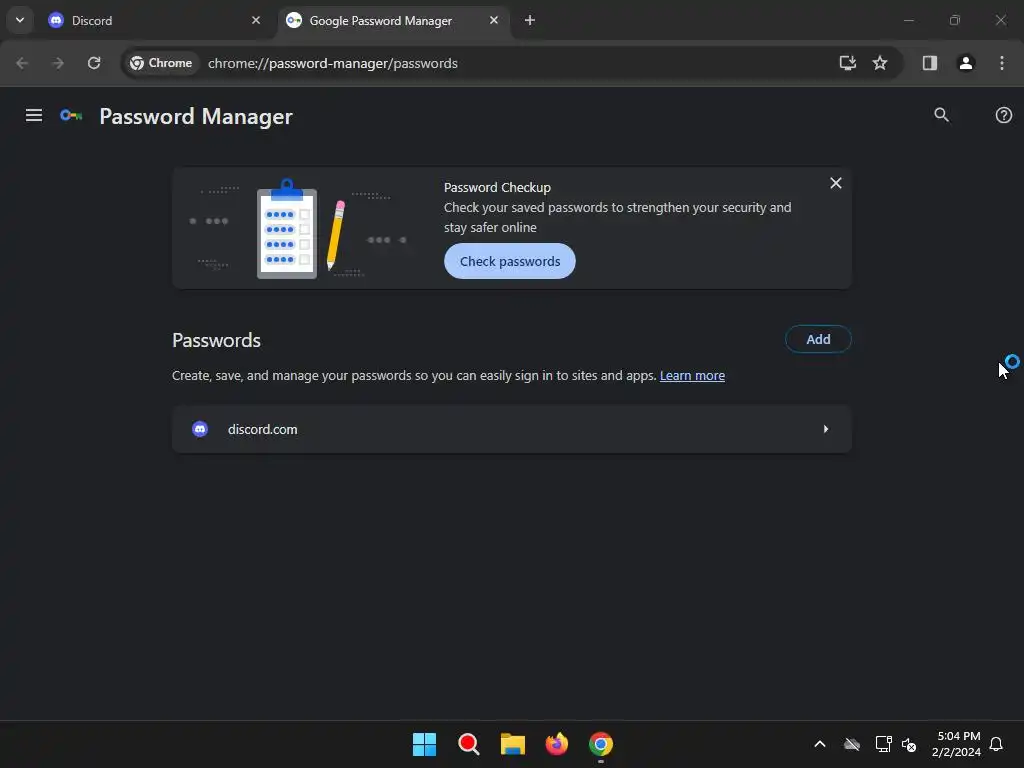Open Chrome's three-dot menu
The height and width of the screenshot is (768, 1024).
coord(1002,63)
